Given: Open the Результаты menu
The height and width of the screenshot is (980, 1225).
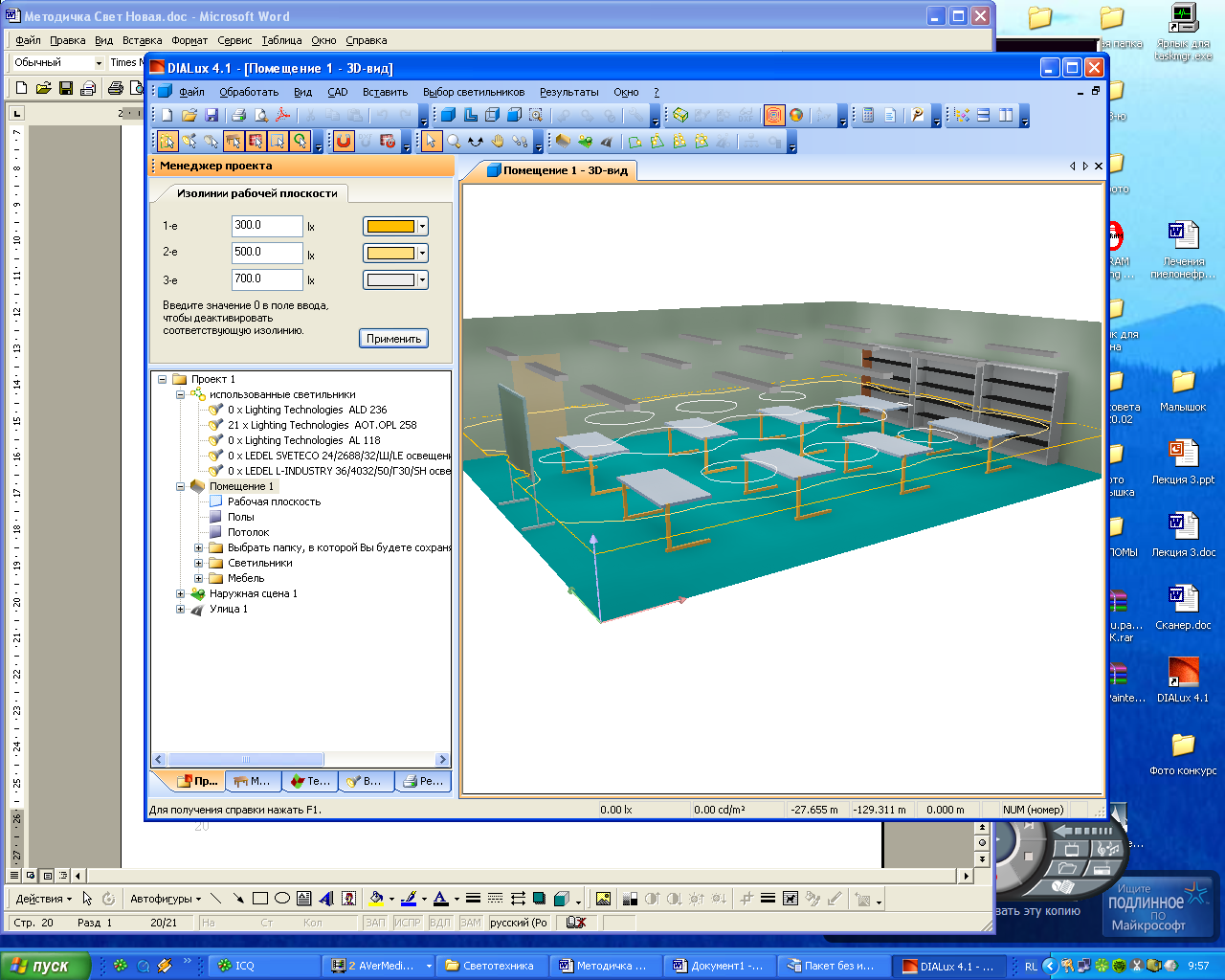Looking at the screenshot, I should pyautogui.click(x=569, y=92).
